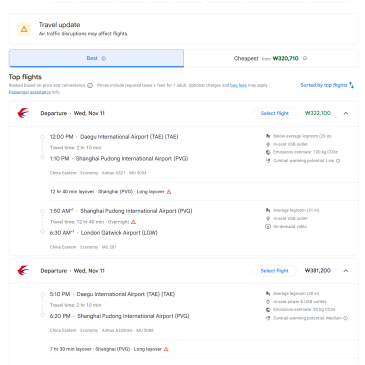The image size is (365, 365).
Task: Open the Best tab info icon
Action: click(104, 58)
